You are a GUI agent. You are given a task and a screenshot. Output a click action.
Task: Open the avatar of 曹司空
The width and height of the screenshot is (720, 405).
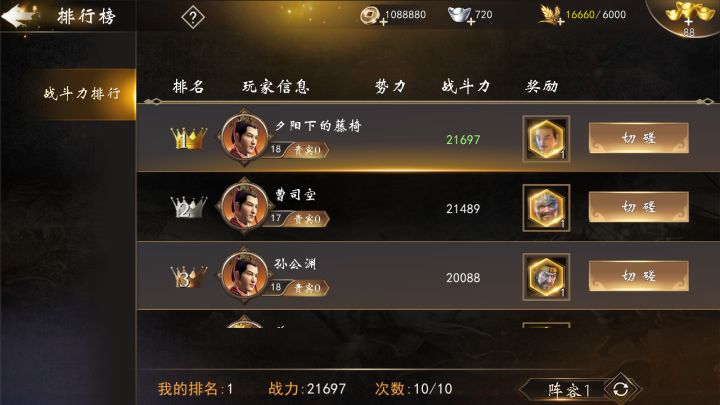tap(244, 206)
